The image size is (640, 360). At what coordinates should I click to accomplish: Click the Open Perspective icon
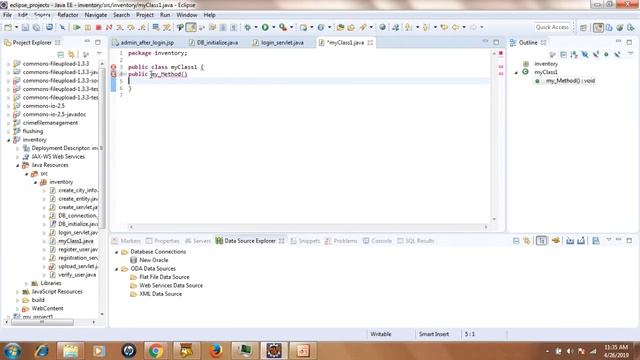tap(583, 27)
